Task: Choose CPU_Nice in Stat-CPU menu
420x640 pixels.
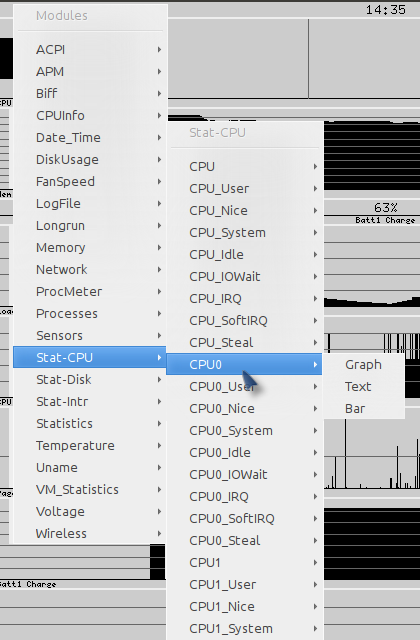Action: tap(244, 211)
